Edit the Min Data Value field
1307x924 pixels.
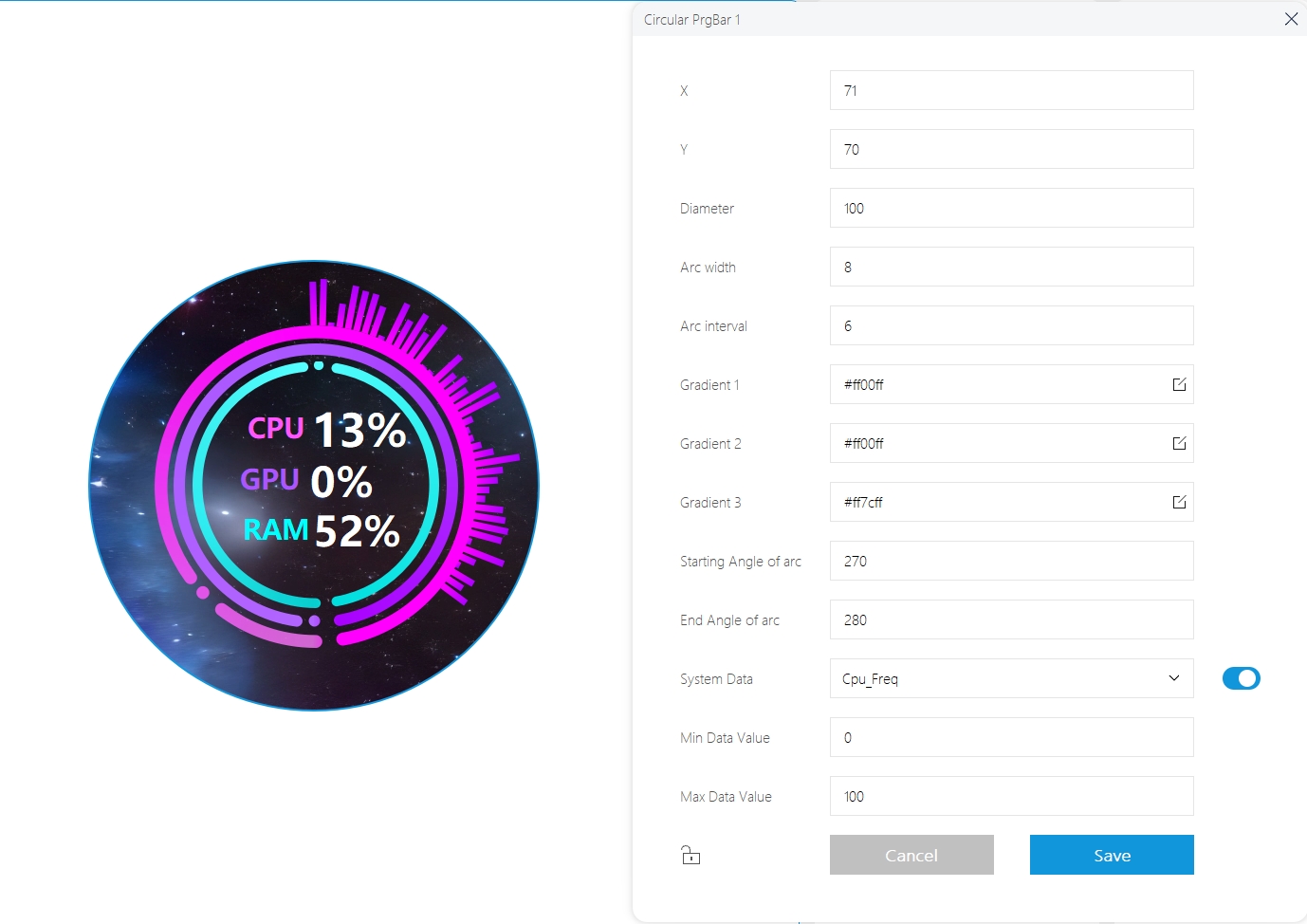(x=1012, y=737)
